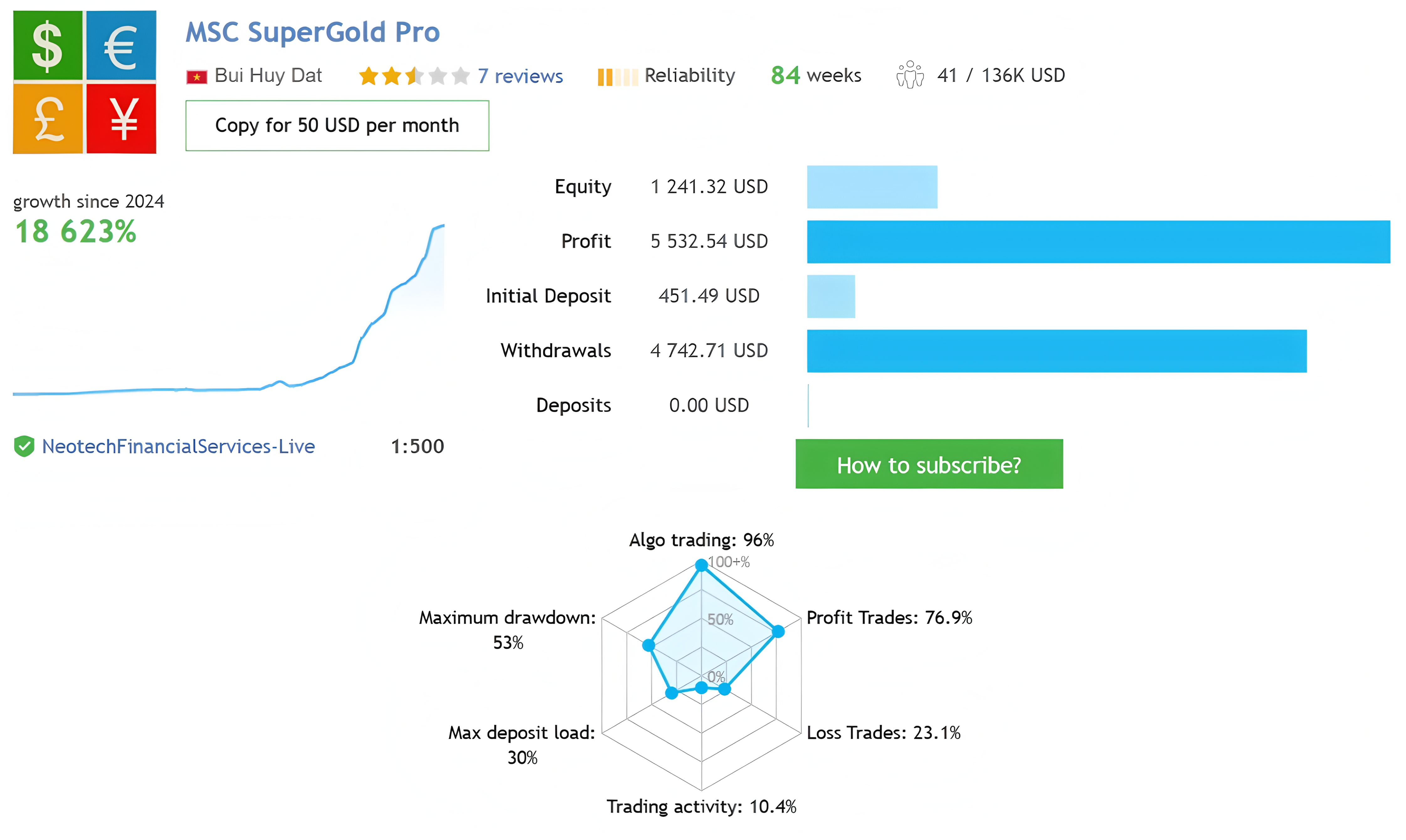Click the Algo trading radar point
Viewport: 1406px width, 840px height.
tap(701, 564)
